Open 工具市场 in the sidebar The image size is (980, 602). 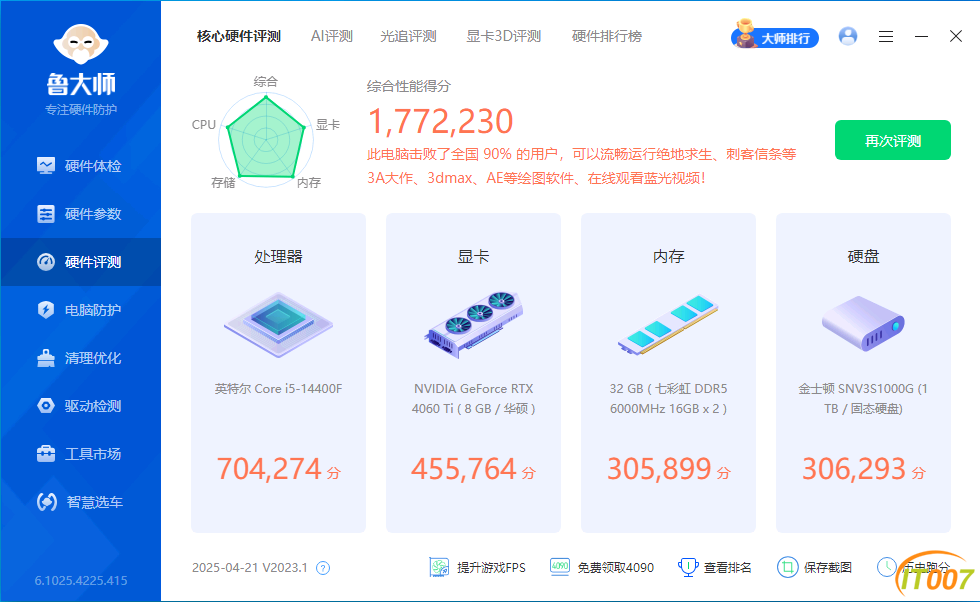80,454
